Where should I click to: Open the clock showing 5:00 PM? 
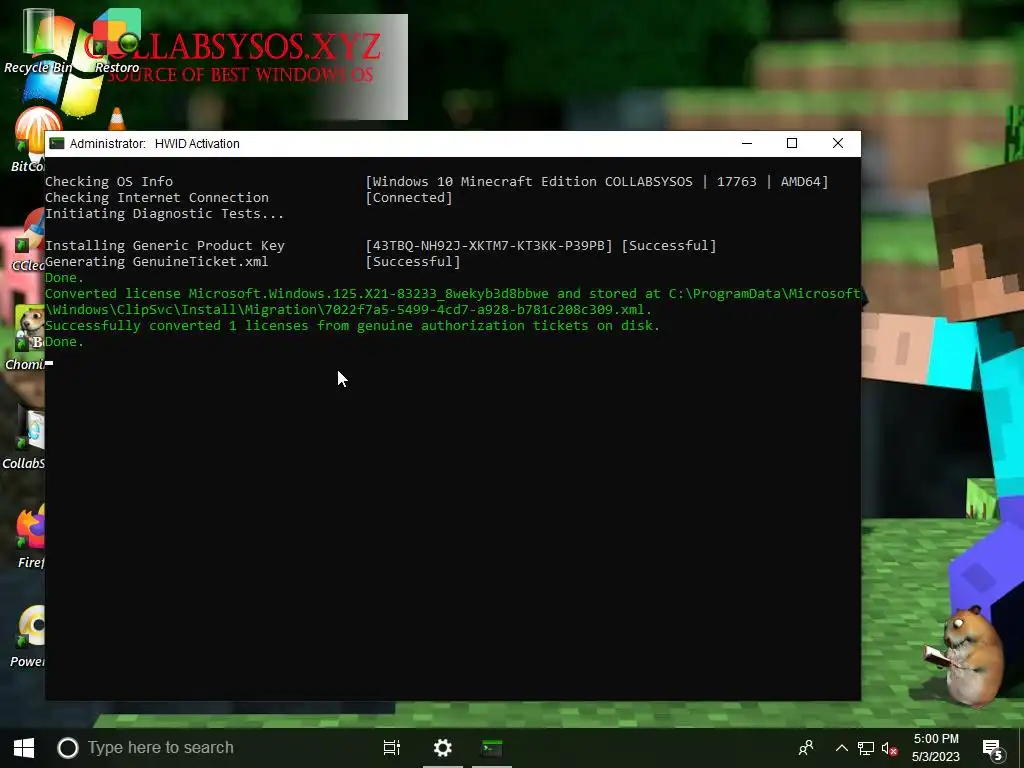pyautogui.click(x=936, y=748)
